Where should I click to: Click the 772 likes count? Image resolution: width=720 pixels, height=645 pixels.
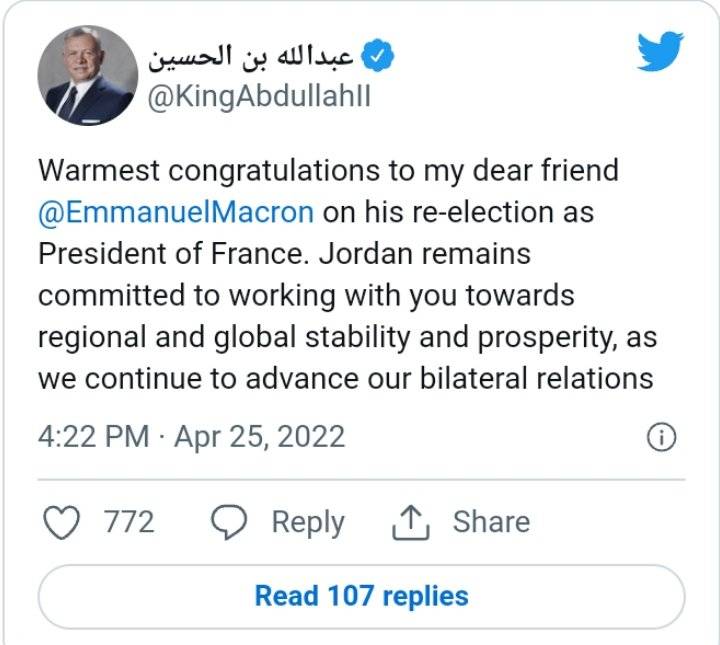coord(129,522)
